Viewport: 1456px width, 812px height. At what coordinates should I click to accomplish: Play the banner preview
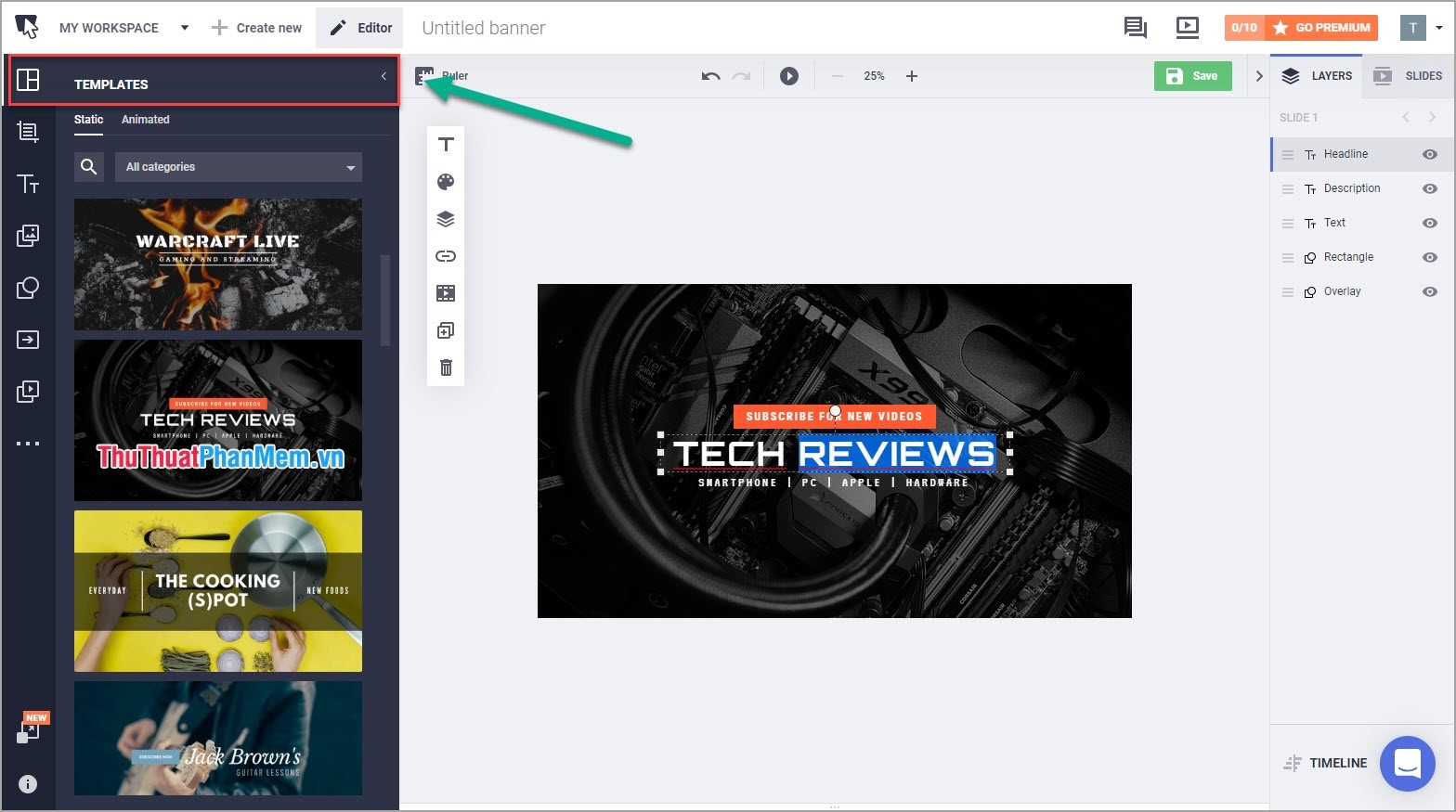click(789, 76)
